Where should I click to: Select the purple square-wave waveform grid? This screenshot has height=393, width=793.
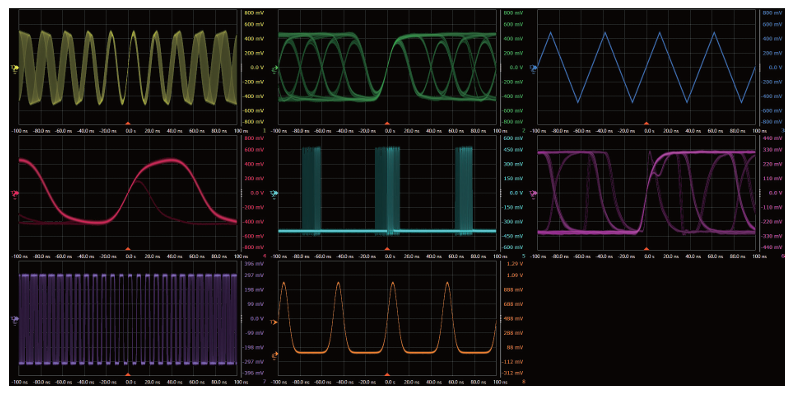click(127, 319)
